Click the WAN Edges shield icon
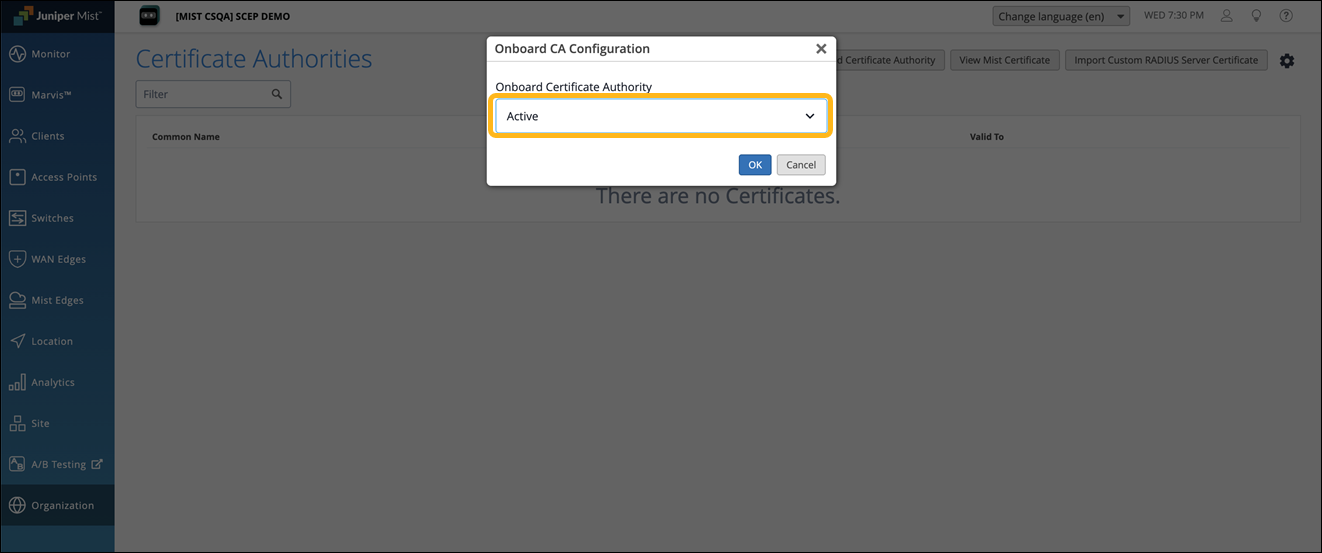The width and height of the screenshot is (1322, 553). [x=17, y=259]
